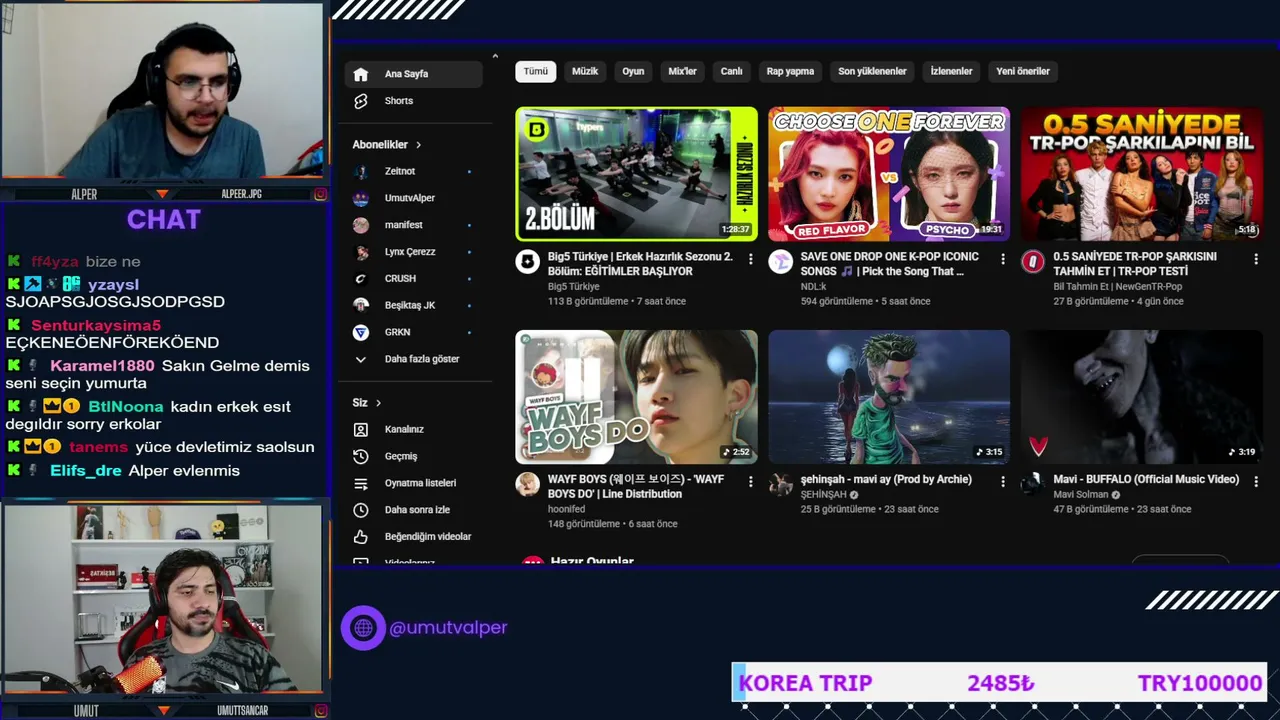Play the WAYF BOYS DO thumbnail

(x=636, y=397)
